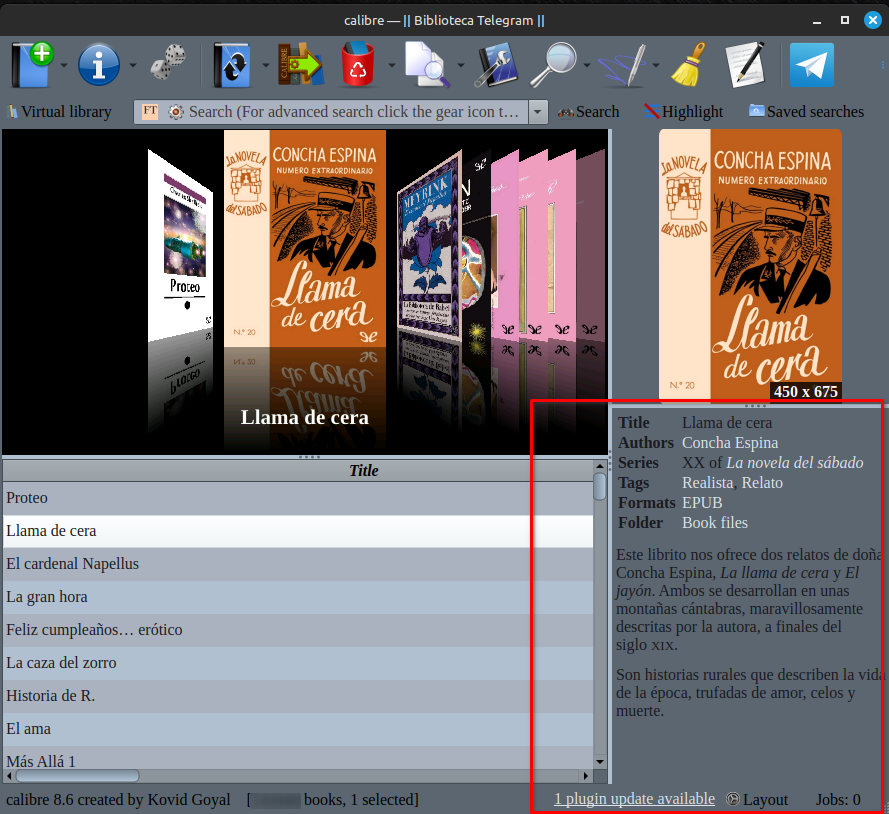Viewport: 889px width, 814px height.
Task: Open the Find duplicates dropdown arrow
Action: coord(460,65)
